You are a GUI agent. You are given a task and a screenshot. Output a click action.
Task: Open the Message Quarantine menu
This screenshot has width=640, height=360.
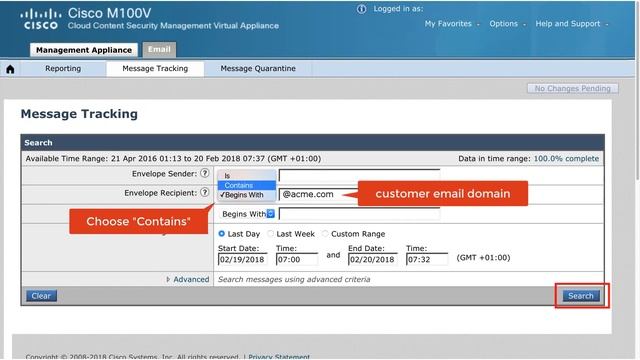(x=258, y=69)
